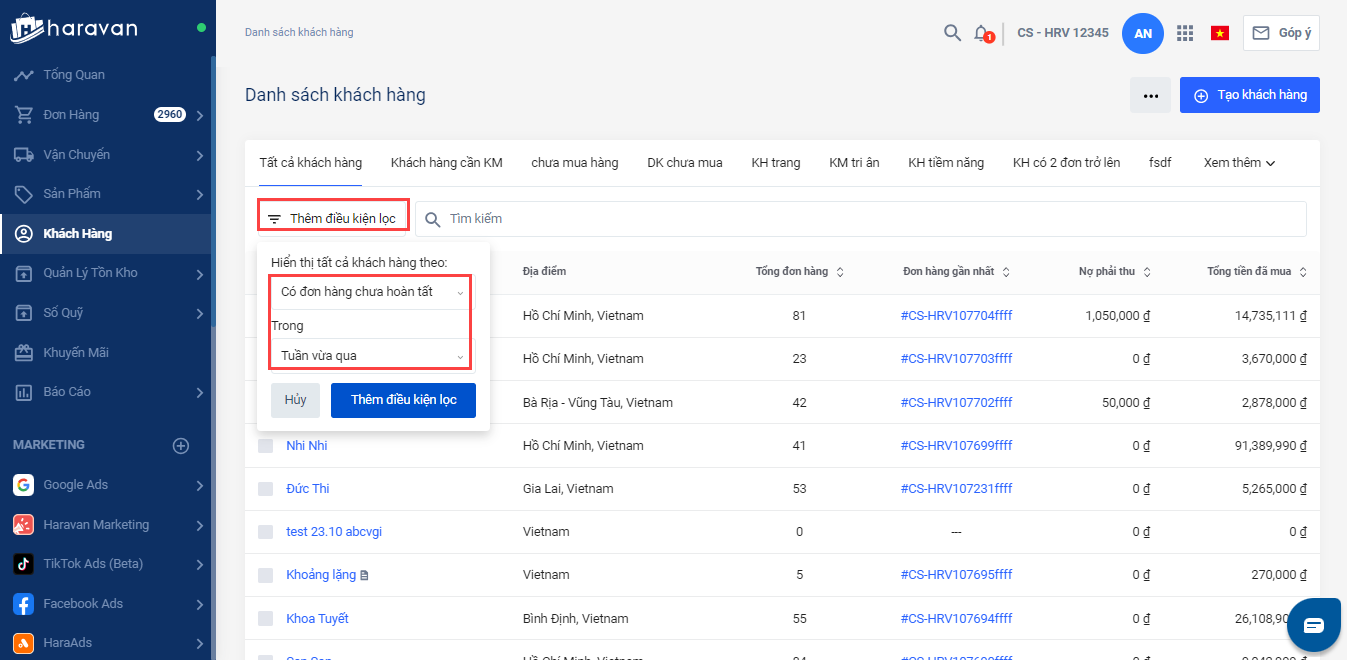Viewport: 1347px width, 660px height.
Task: Click the plus icon beside MARKETING
Action: point(181,446)
